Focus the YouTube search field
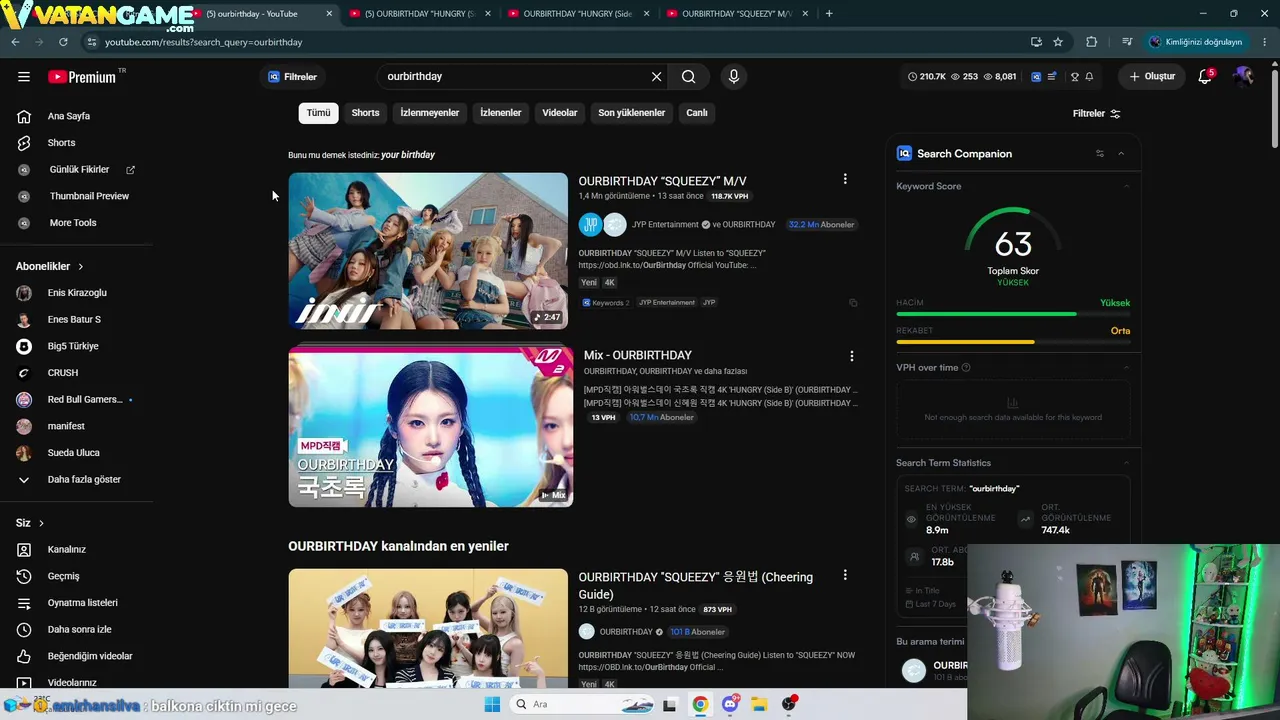This screenshot has width=1280, height=720. coord(515,77)
